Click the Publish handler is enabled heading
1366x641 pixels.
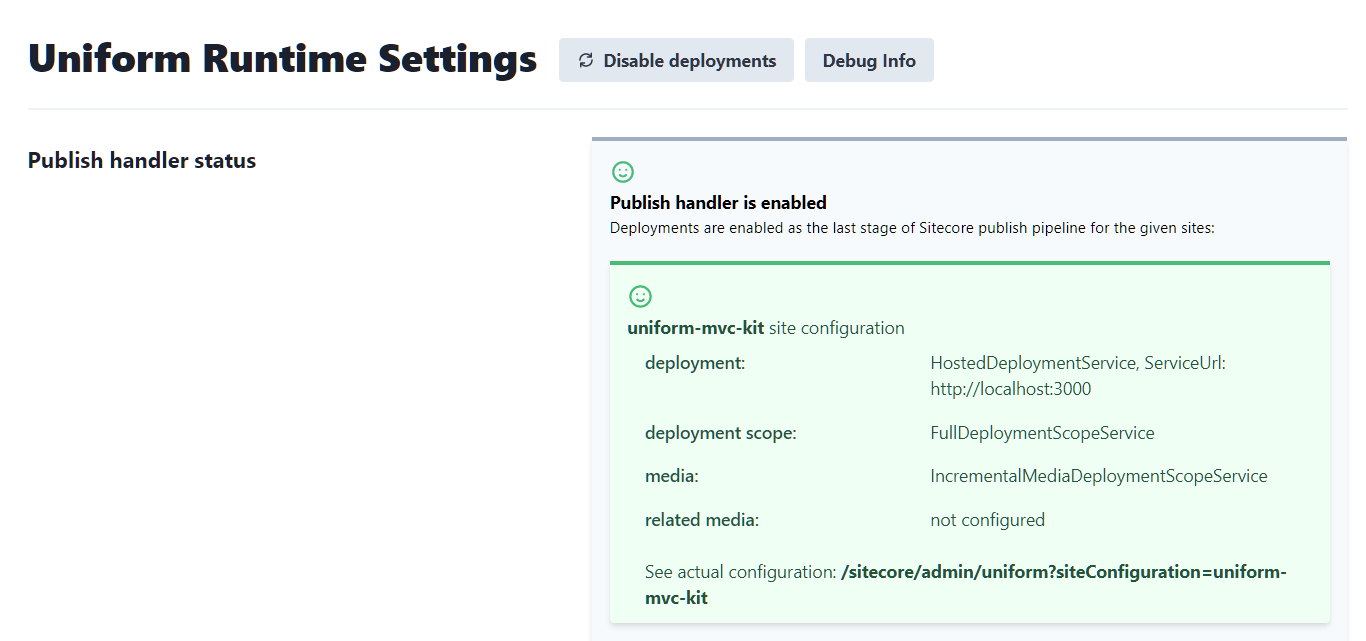pyautogui.click(x=718, y=203)
